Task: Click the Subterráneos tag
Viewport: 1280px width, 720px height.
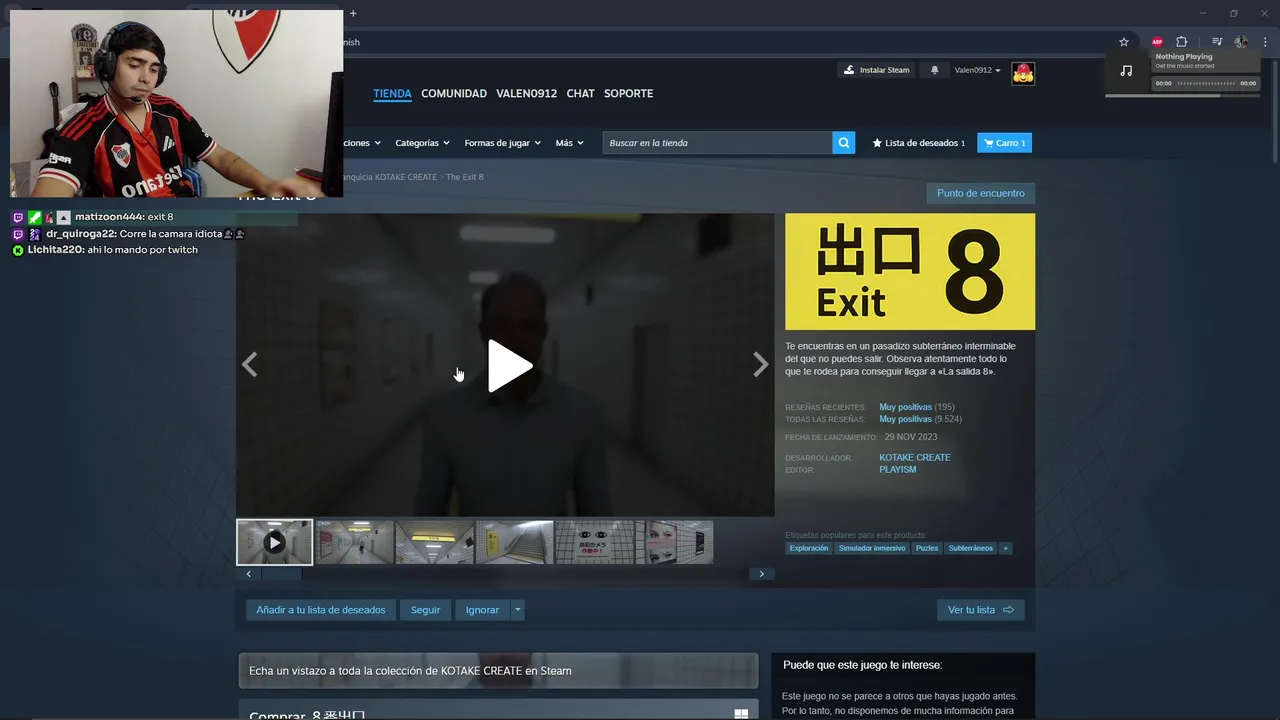Action: (x=970, y=548)
